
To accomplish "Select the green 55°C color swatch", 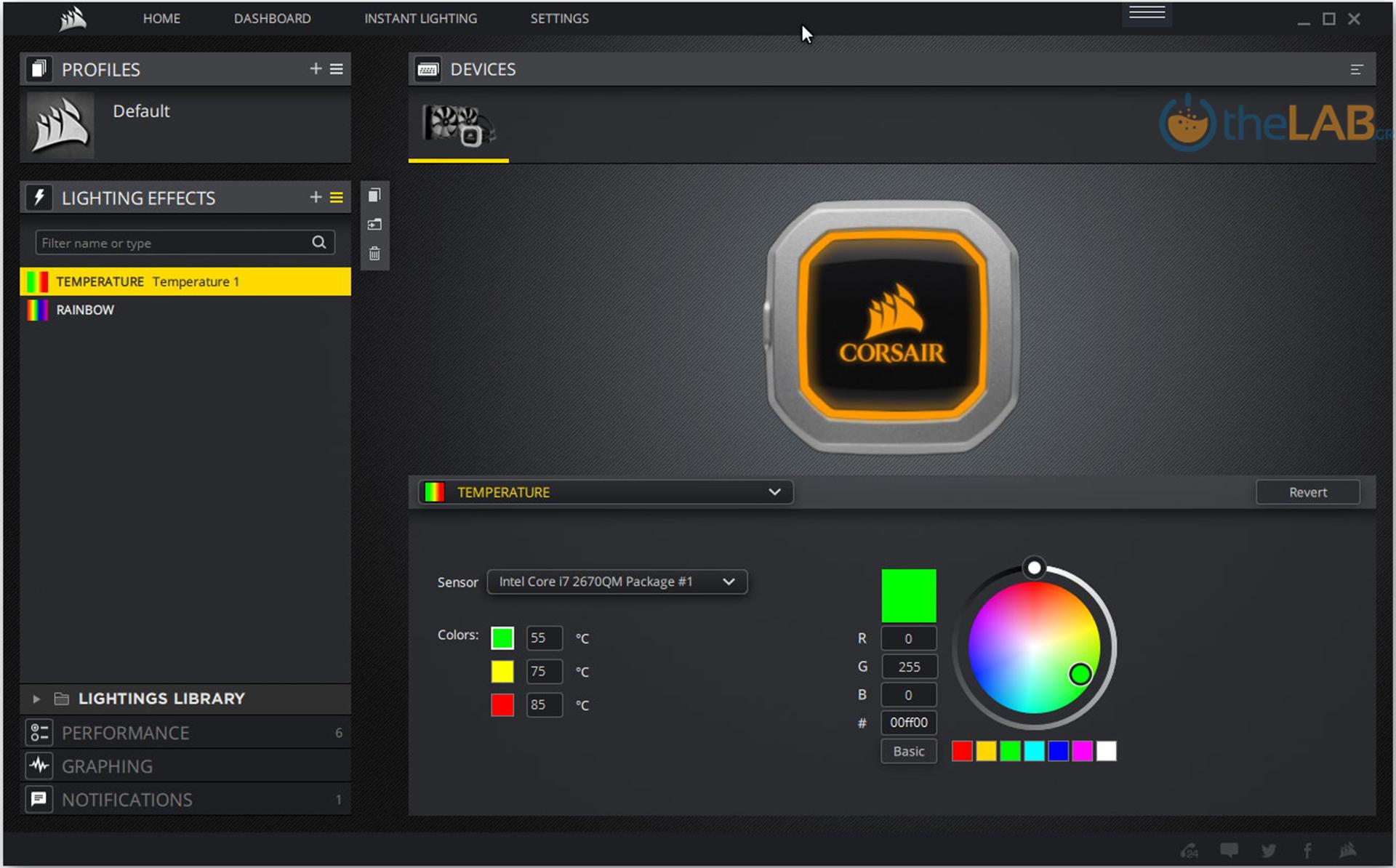I will (502, 638).
